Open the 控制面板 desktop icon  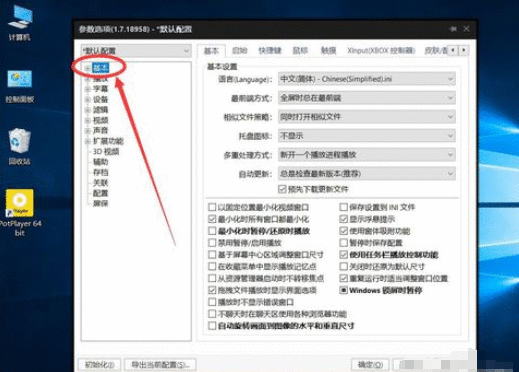[20, 85]
